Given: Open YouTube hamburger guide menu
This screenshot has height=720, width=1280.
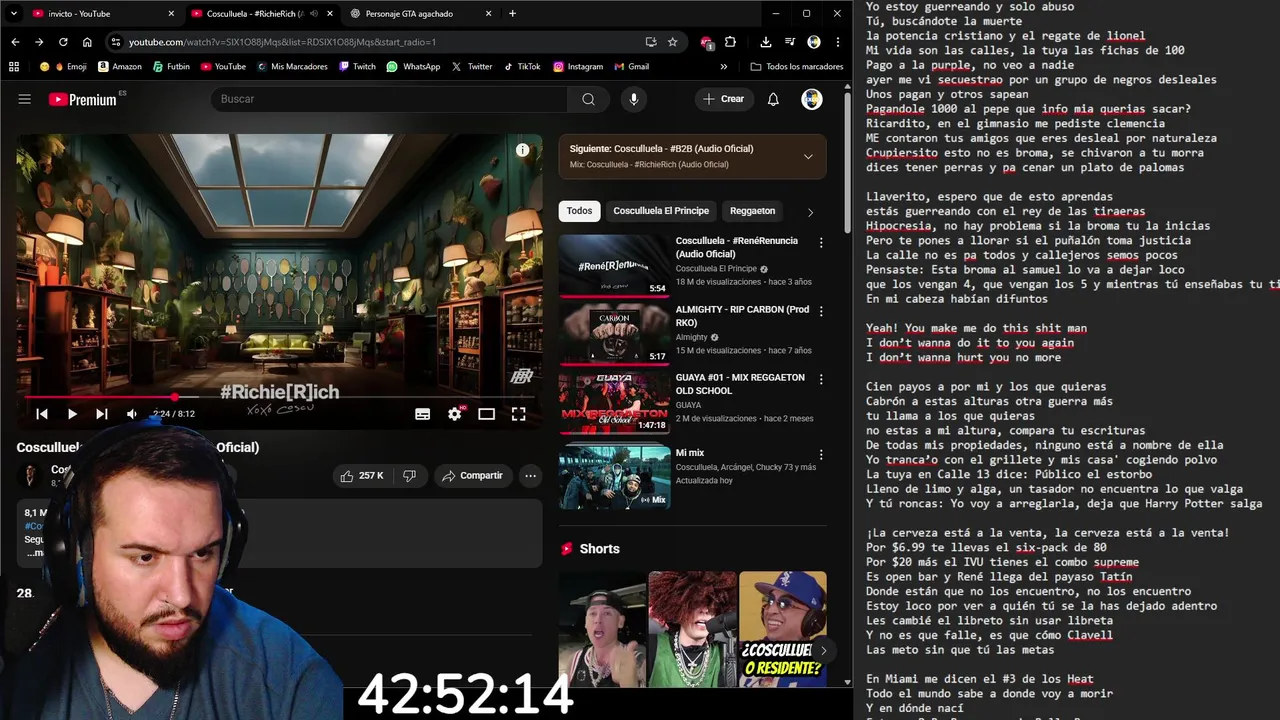Looking at the screenshot, I should click(25, 99).
